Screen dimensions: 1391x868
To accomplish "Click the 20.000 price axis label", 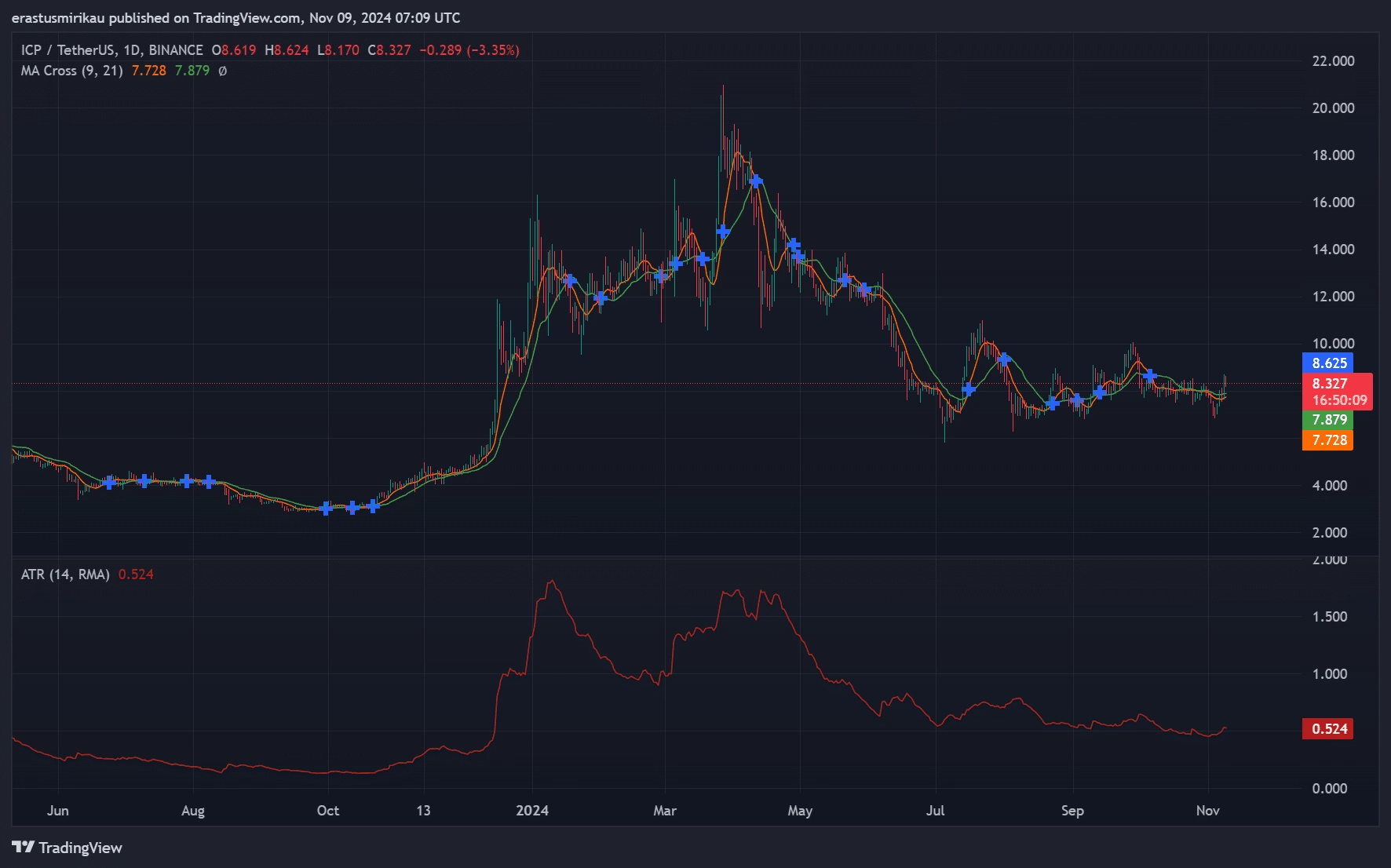I will click(x=1333, y=108).
